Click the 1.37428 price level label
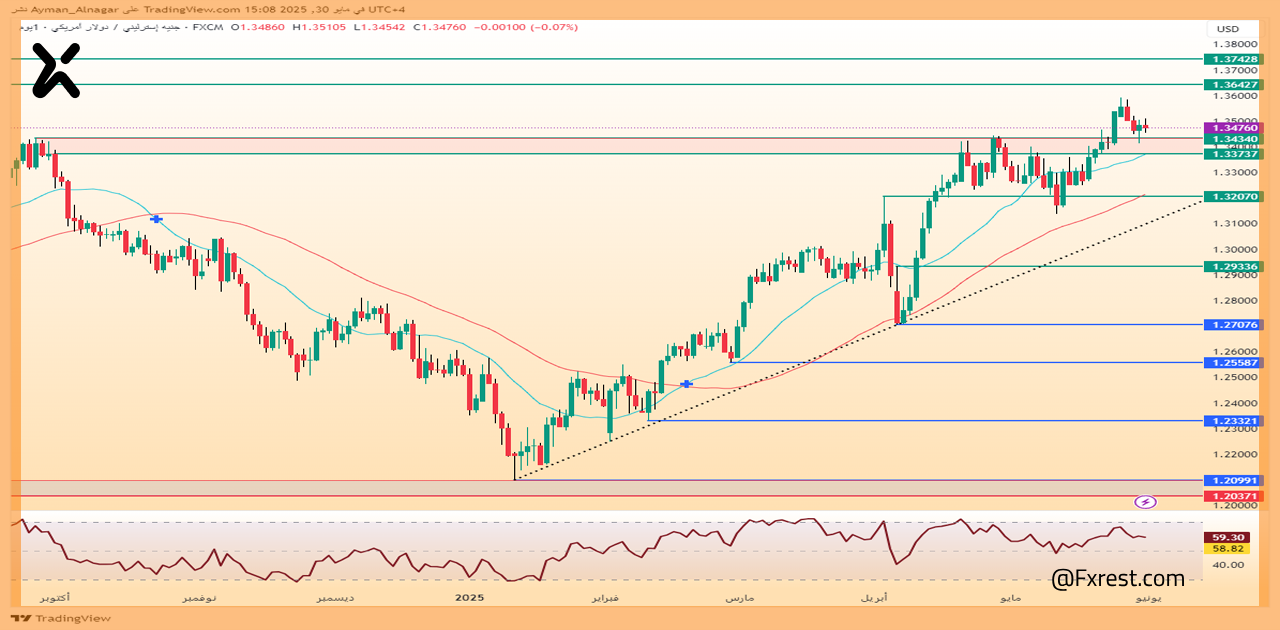This screenshot has width=1280, height=630. click(x=1235, y=60)
